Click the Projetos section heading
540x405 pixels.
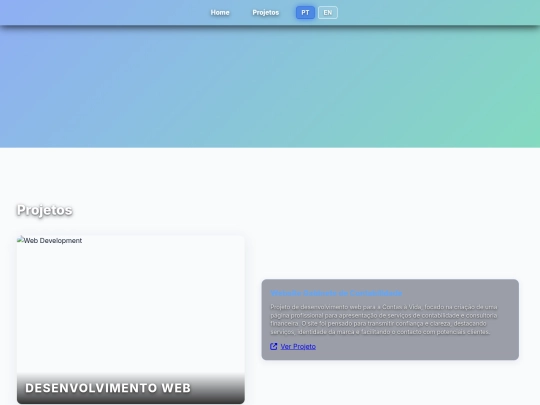point(44,210)
